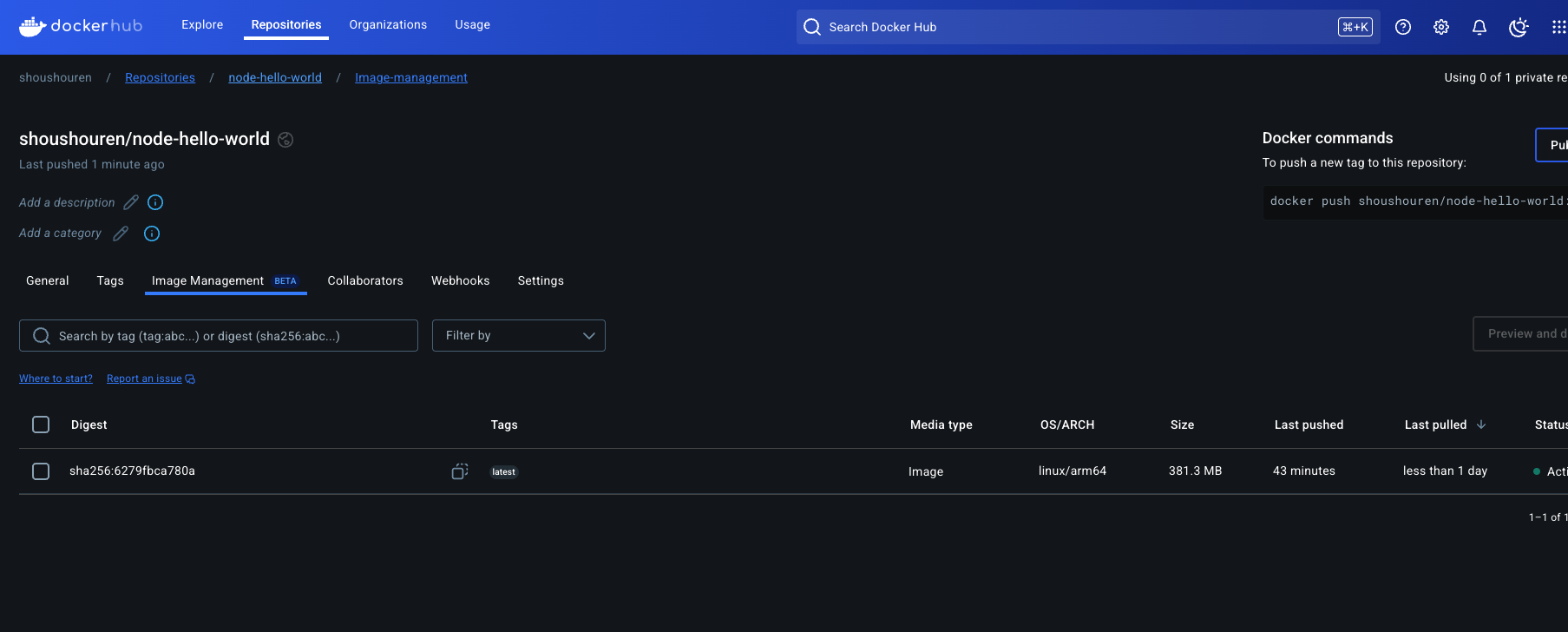
Task: Click the Media type column header
Action: [941, 425]
